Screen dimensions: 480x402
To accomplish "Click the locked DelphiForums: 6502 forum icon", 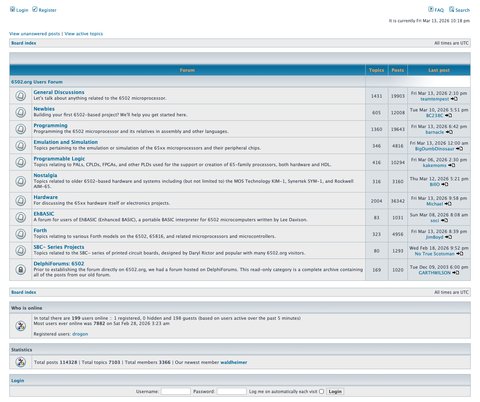I will pyautogui.click(x=21, y=270).
